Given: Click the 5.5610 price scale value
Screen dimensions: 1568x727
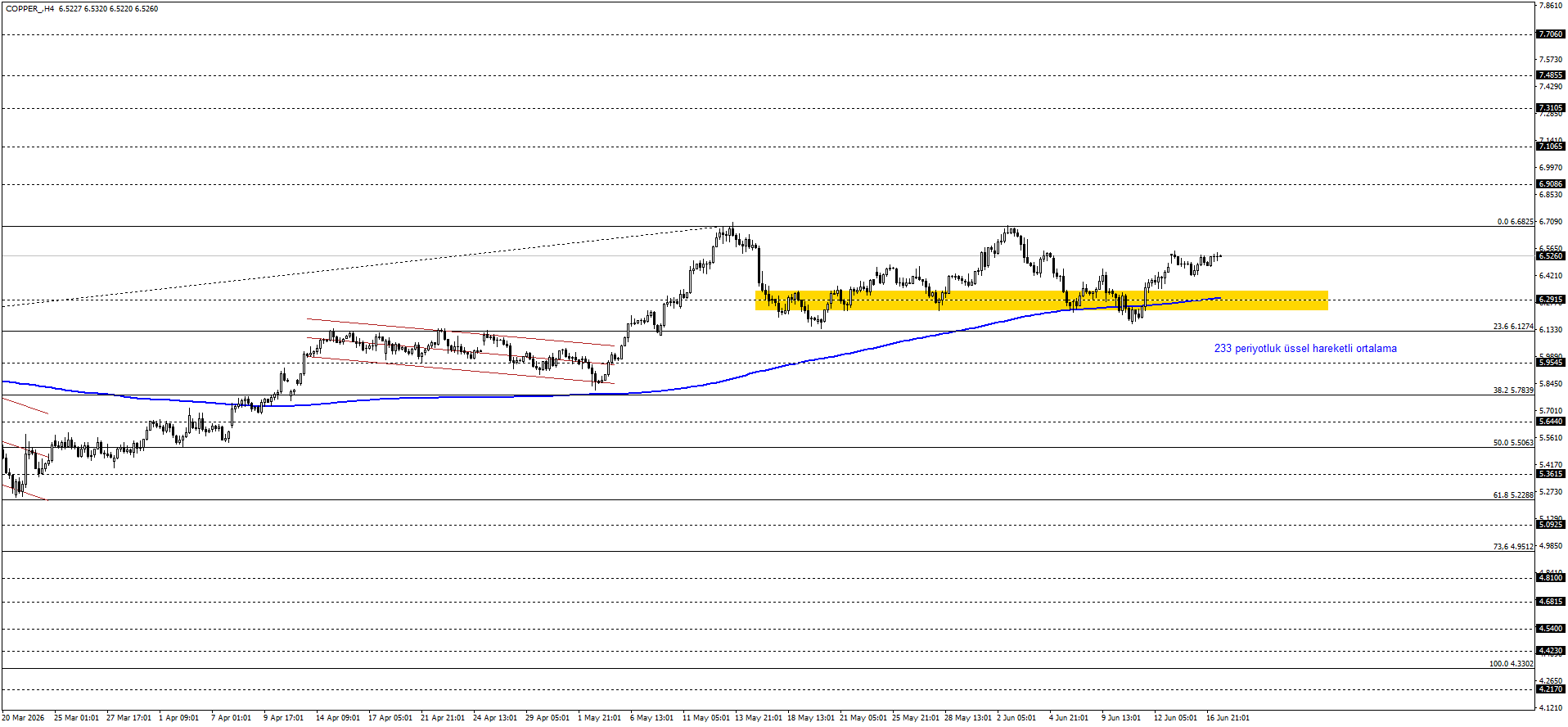Looking at the screenshot, I should tap(1552, 438).
